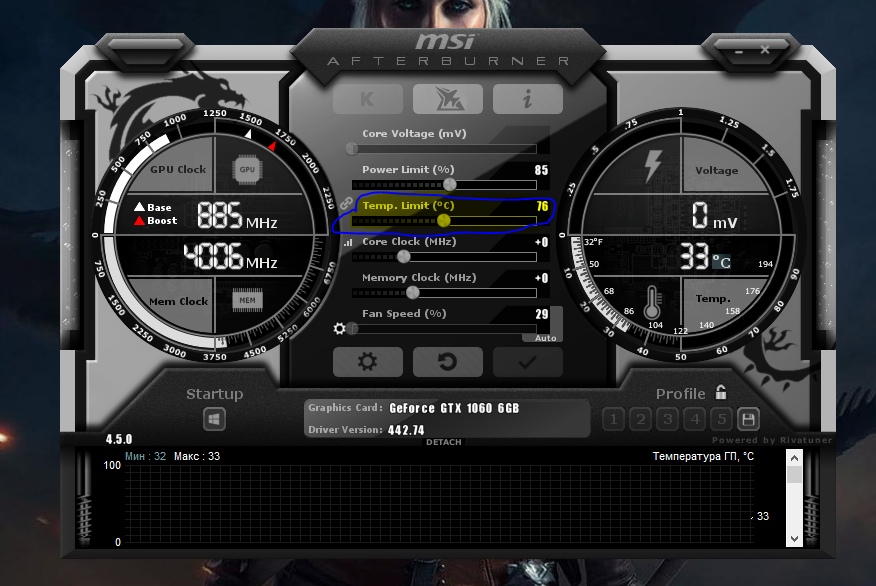This screenshot has height=586, width=876.
Task: Click the Temp. Limit slider handle
Action: (x=444, y=221)
